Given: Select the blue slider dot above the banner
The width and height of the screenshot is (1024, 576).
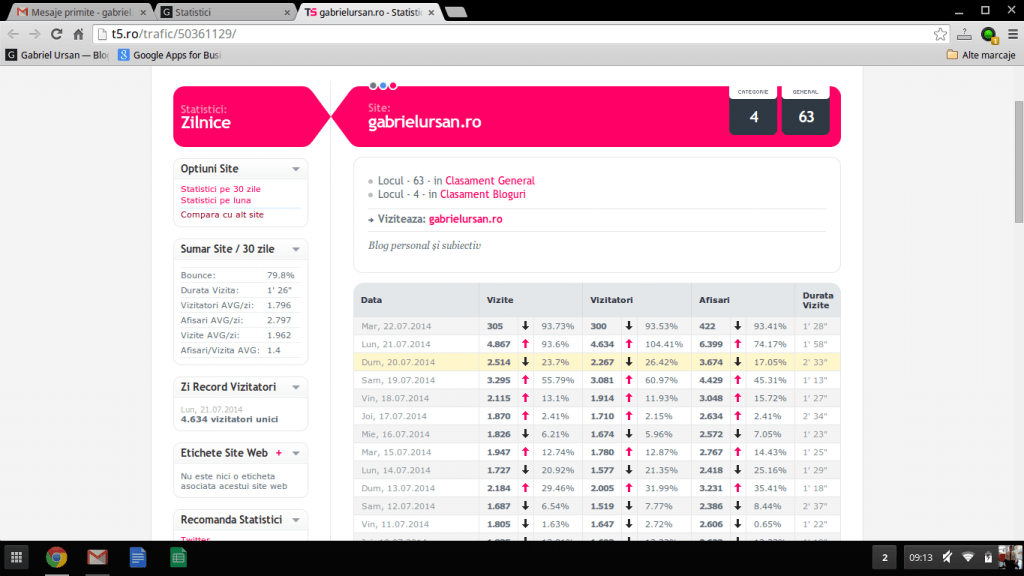Looking at the screenshot, I should [x=383, y=86].
